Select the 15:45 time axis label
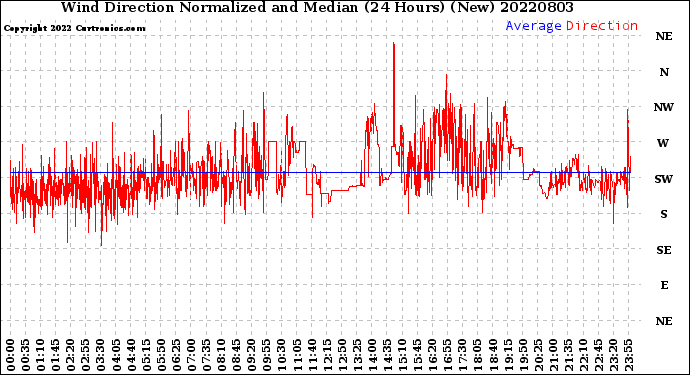Viewport: 690px width, 375px height. click(x=417, y=355)
